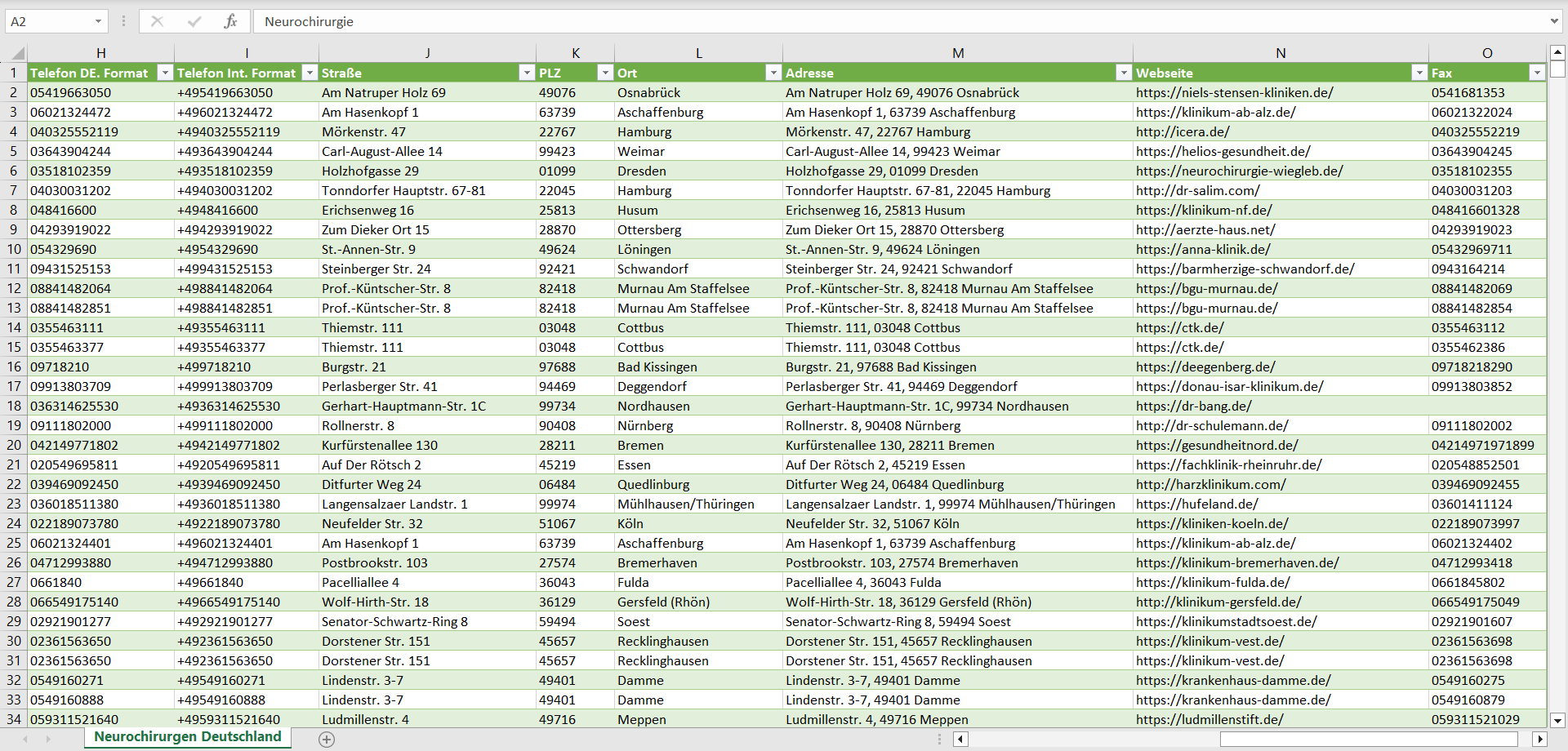This screenshot has width=1568, height=751.
Task: Open Name Box dropdown arrow
Action: click(x=98, y=21)
